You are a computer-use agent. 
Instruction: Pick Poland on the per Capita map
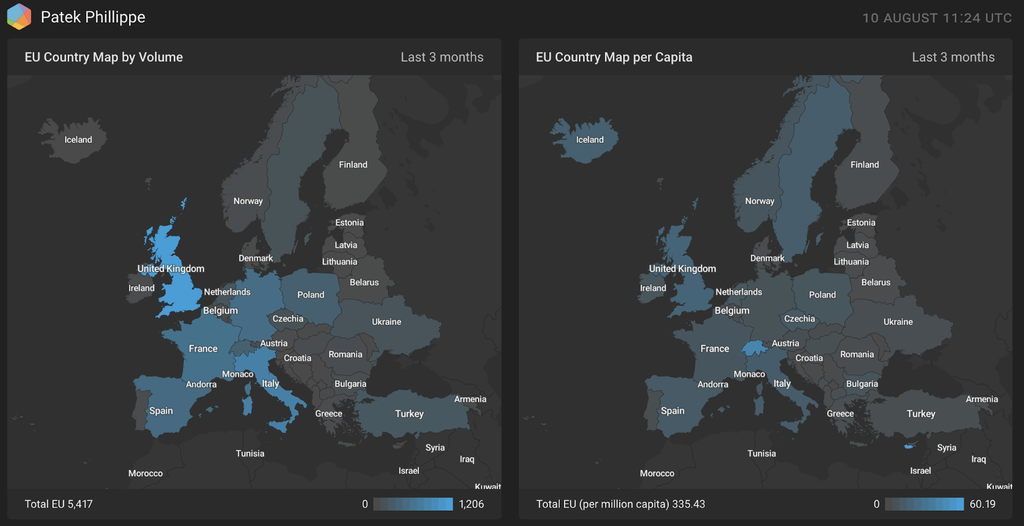pyautogui.click(x=822, y=295)
